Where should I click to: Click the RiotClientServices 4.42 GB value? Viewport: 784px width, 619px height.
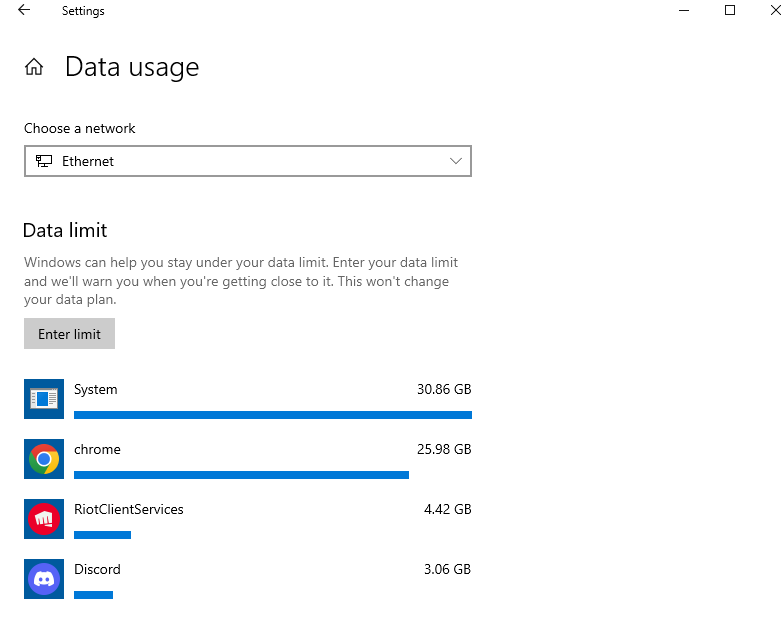click(x=447, y=509)
